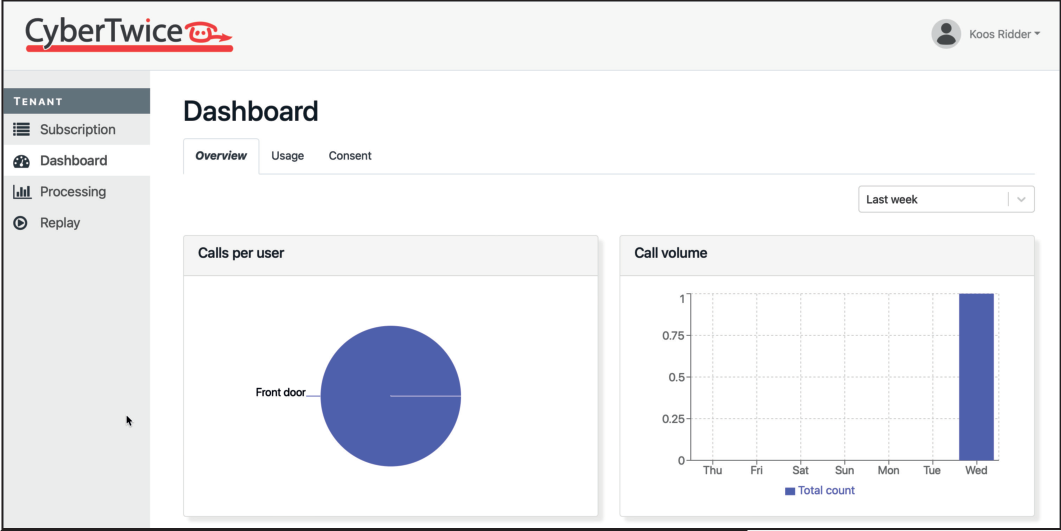Go to Dashboard in sidebar
The image size is (1061, 531).
coord(76,160)
